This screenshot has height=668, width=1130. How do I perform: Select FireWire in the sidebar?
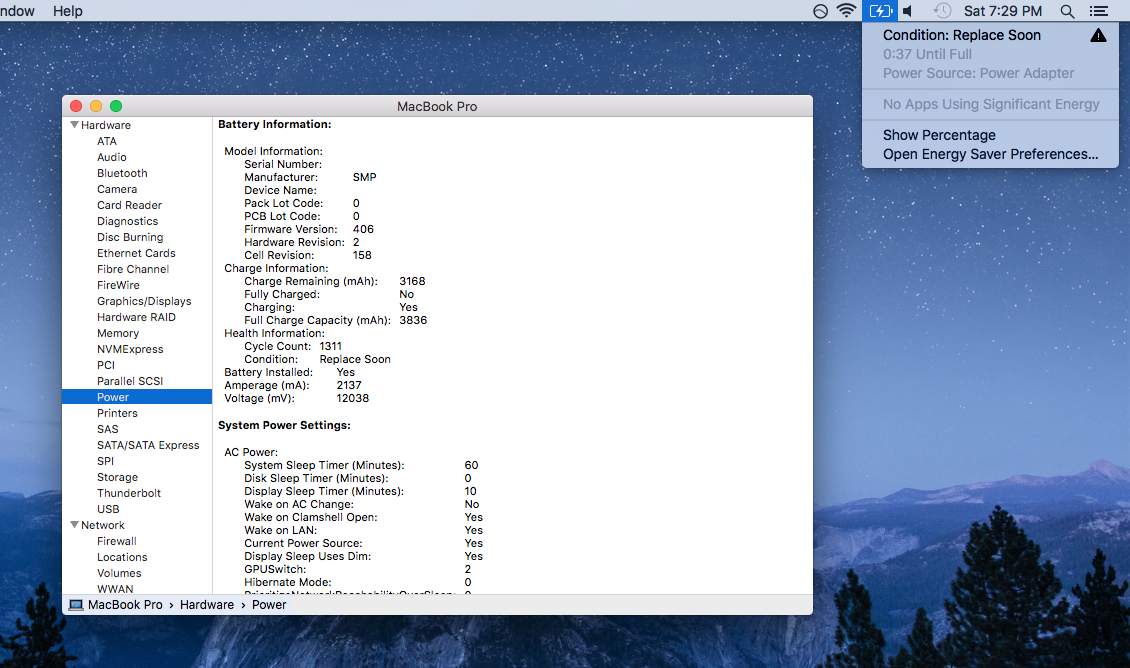[x=118, y=285]
